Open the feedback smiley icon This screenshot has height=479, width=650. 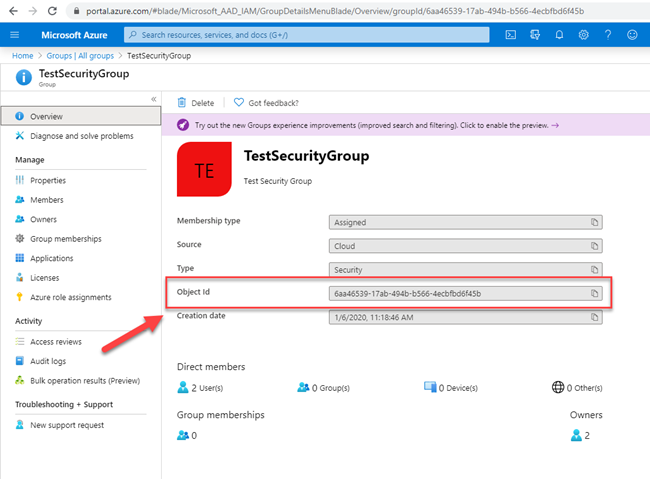click(x=632, y=35)
